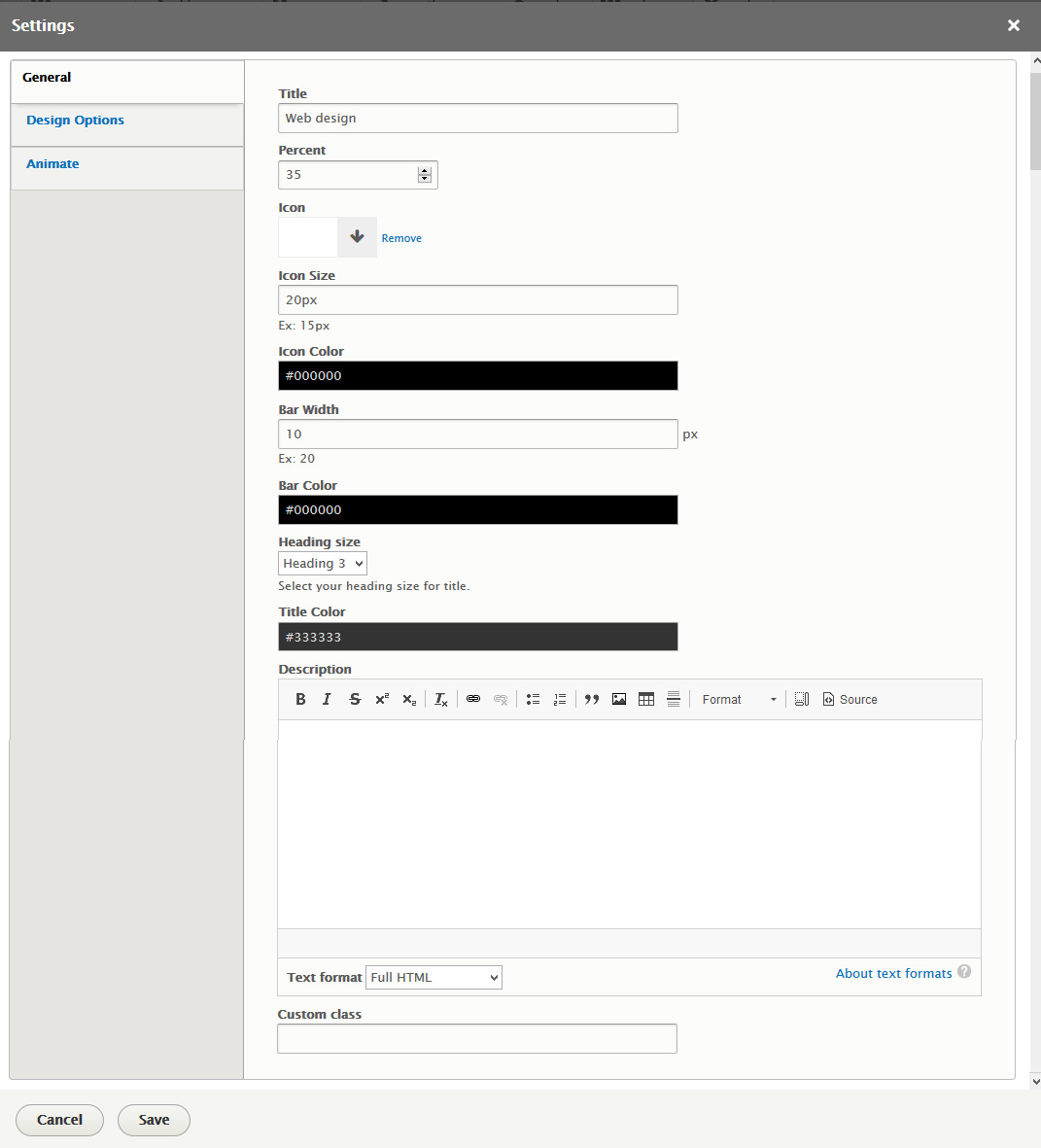Click the Custom class input field
Image resolution: width=1041 pixels, height=1148 pixels.
click(x=477, y=1038)
